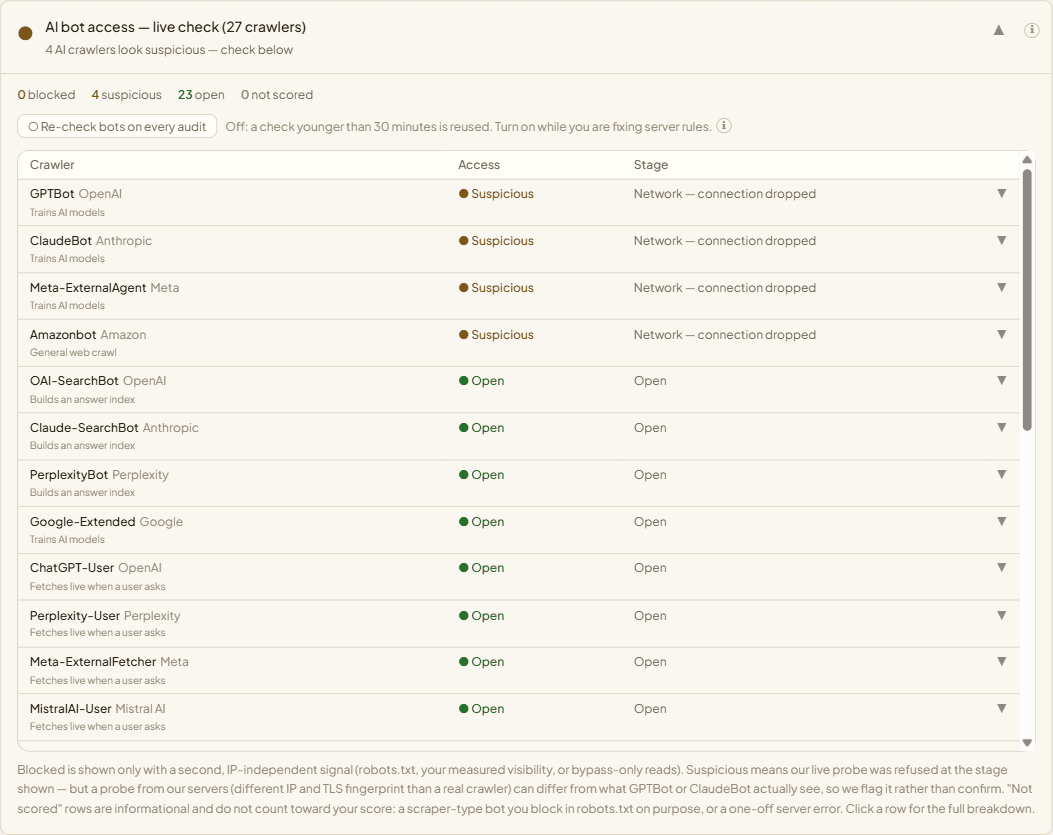Click the Claude-SearchBot crawler name
Image resolution: width=1053 pixels, height=835 pixels.
click(84, 427)
